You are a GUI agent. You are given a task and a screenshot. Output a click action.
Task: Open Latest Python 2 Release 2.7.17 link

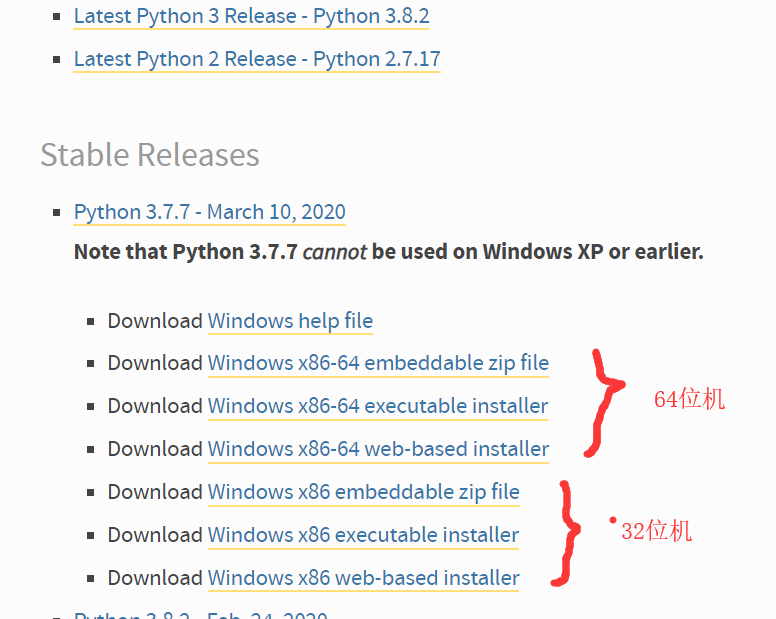pos(257,59)
